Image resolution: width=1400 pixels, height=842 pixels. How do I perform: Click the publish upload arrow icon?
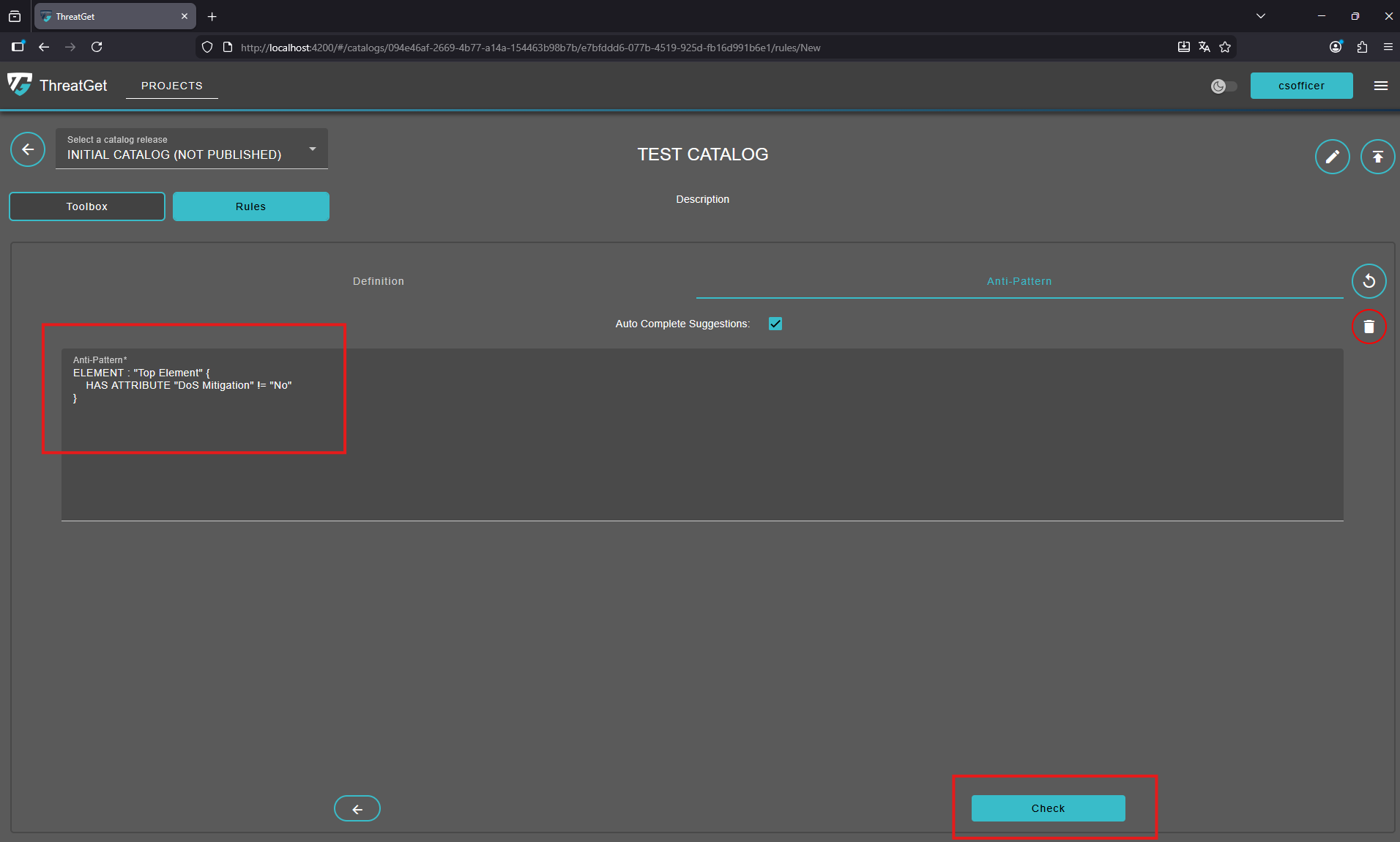1377,157
